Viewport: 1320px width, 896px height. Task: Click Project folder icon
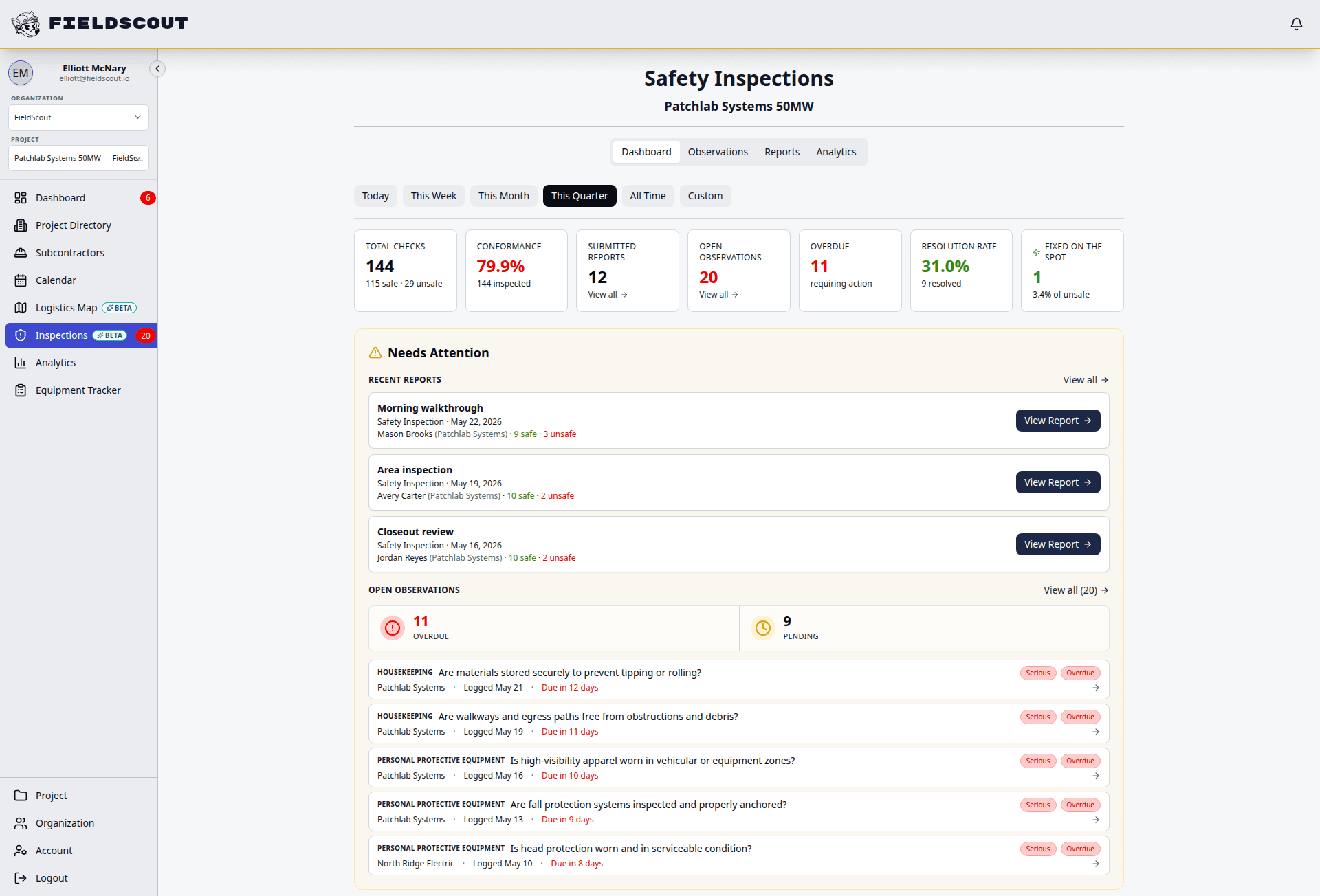coord(21,796)
